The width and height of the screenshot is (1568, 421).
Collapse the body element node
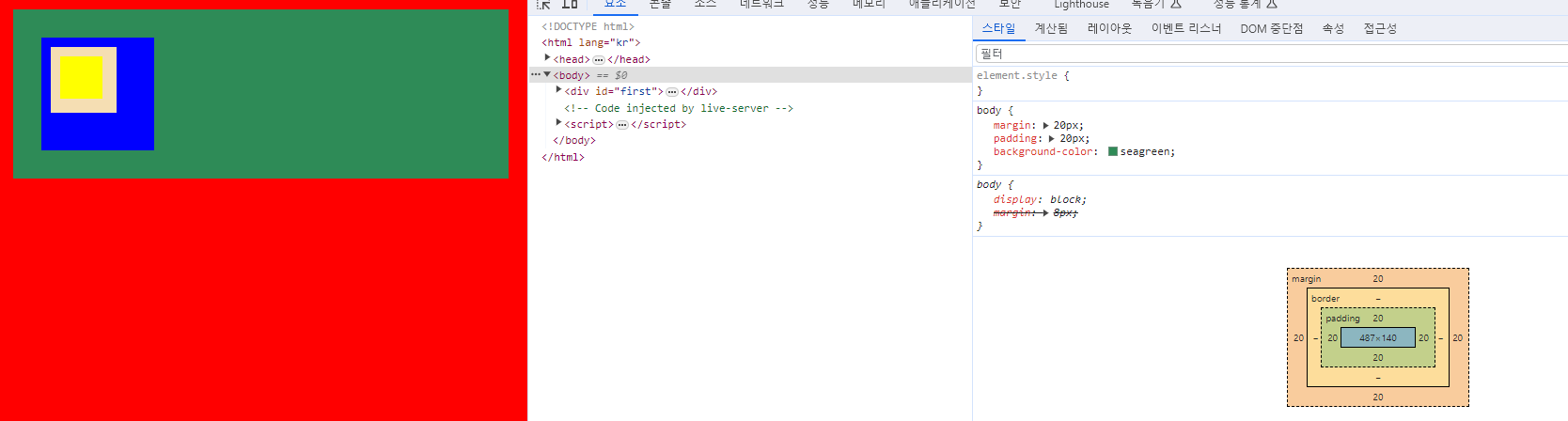(x=547, y=74)
